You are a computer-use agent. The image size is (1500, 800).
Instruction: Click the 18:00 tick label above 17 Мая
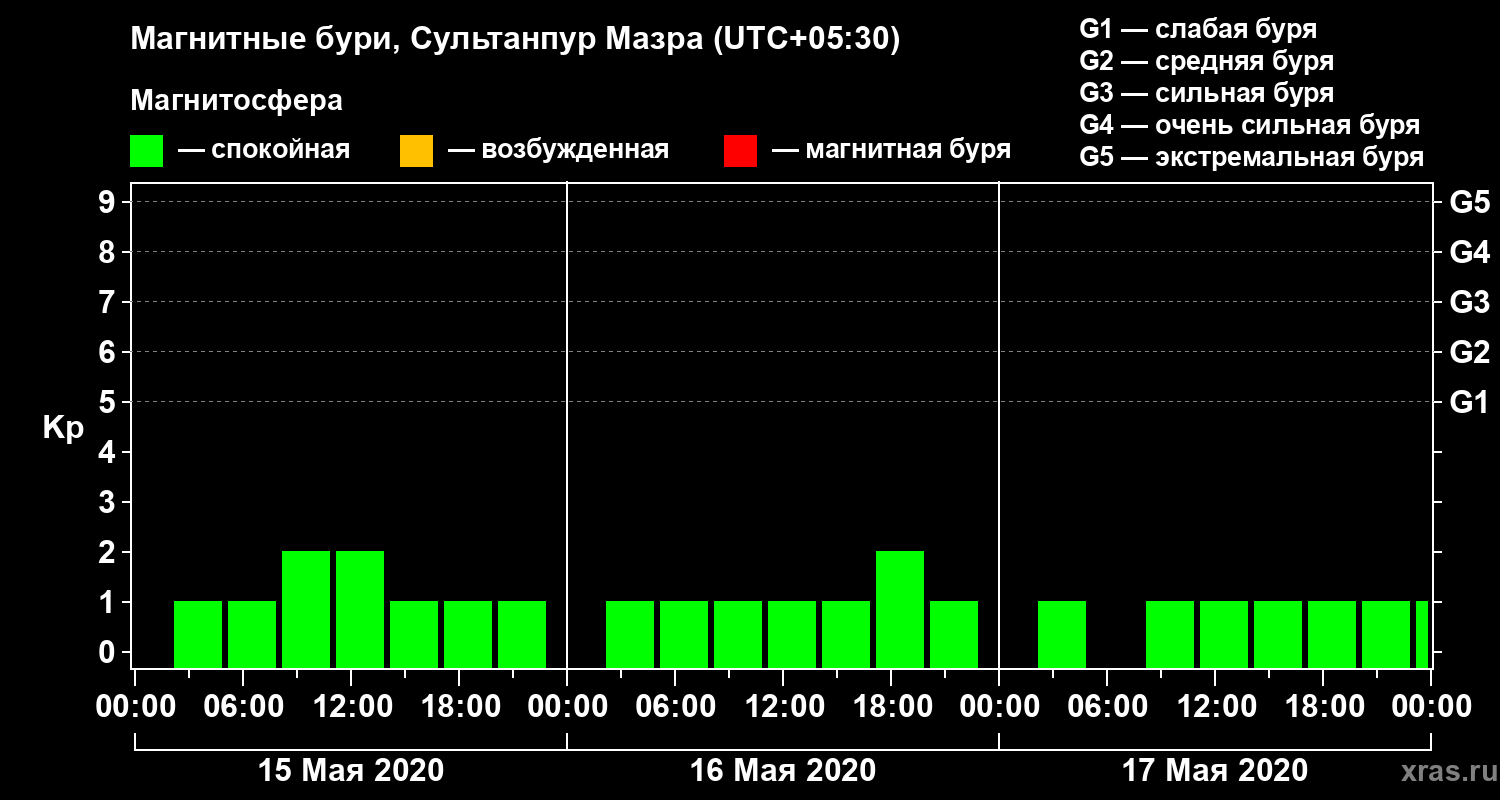pos(1324,707)
